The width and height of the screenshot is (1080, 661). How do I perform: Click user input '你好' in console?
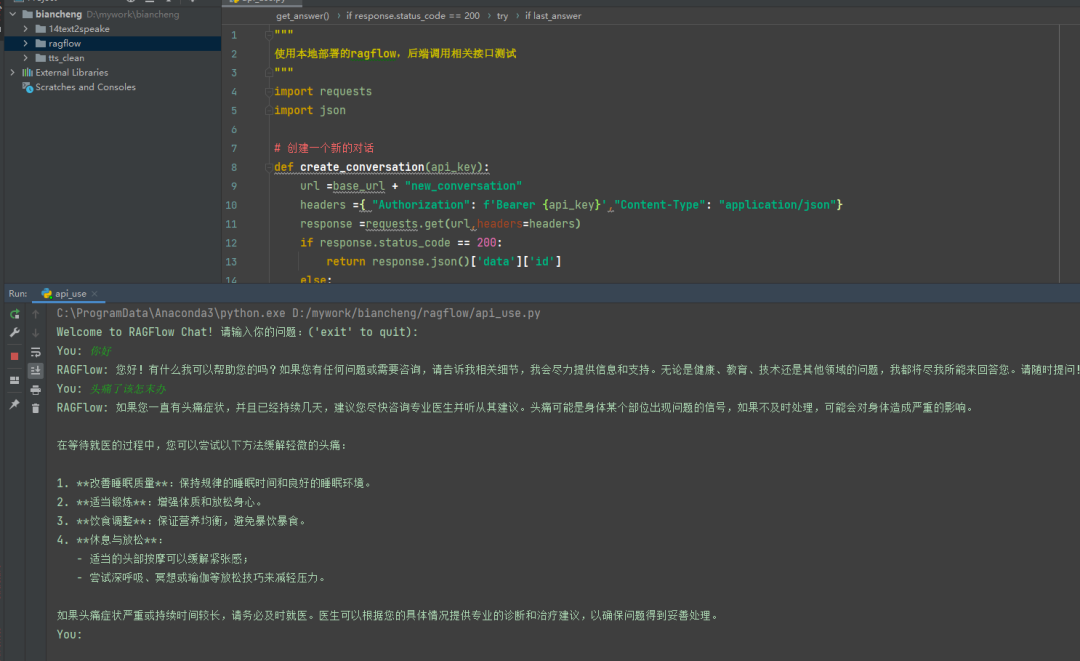[101, 351]
